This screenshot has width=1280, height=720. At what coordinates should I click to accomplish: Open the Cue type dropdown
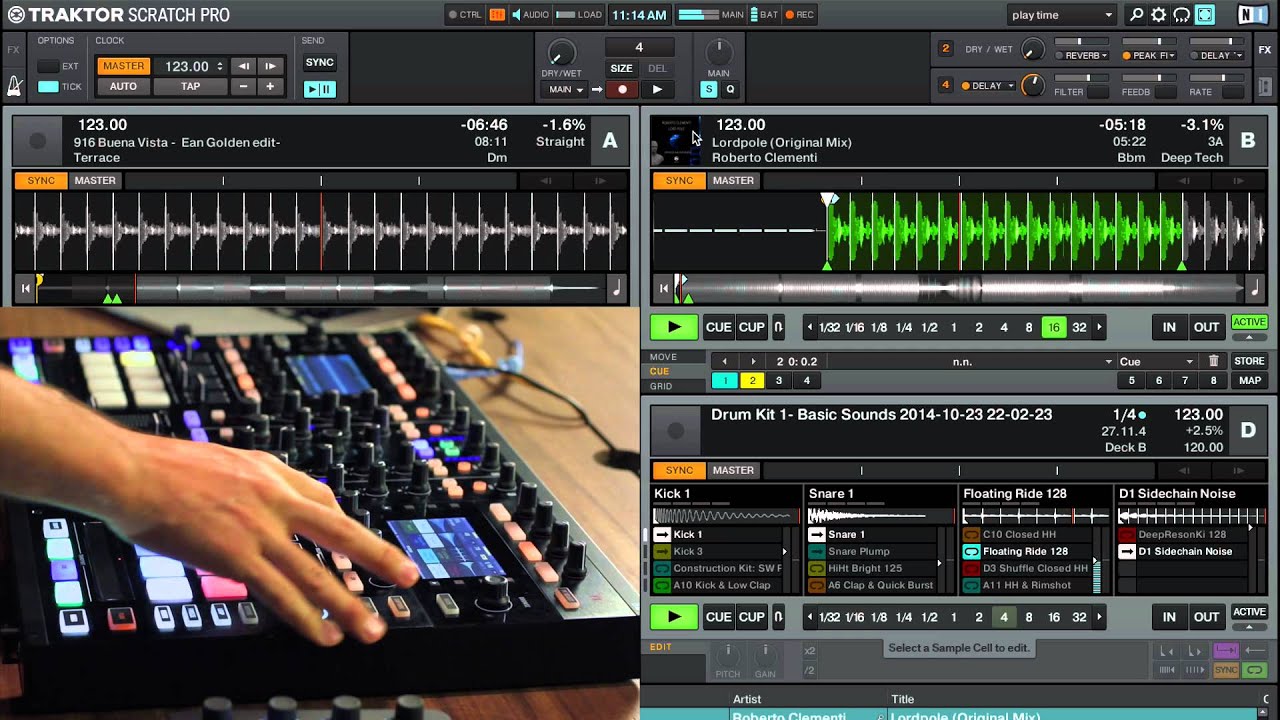coord(1156,361)
